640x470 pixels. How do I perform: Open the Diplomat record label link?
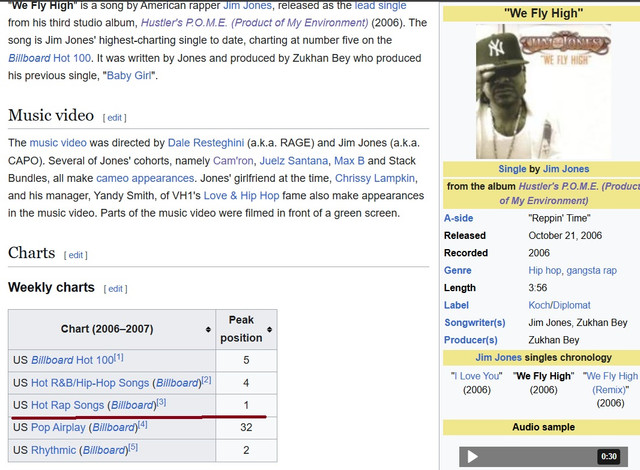(572, 305)
